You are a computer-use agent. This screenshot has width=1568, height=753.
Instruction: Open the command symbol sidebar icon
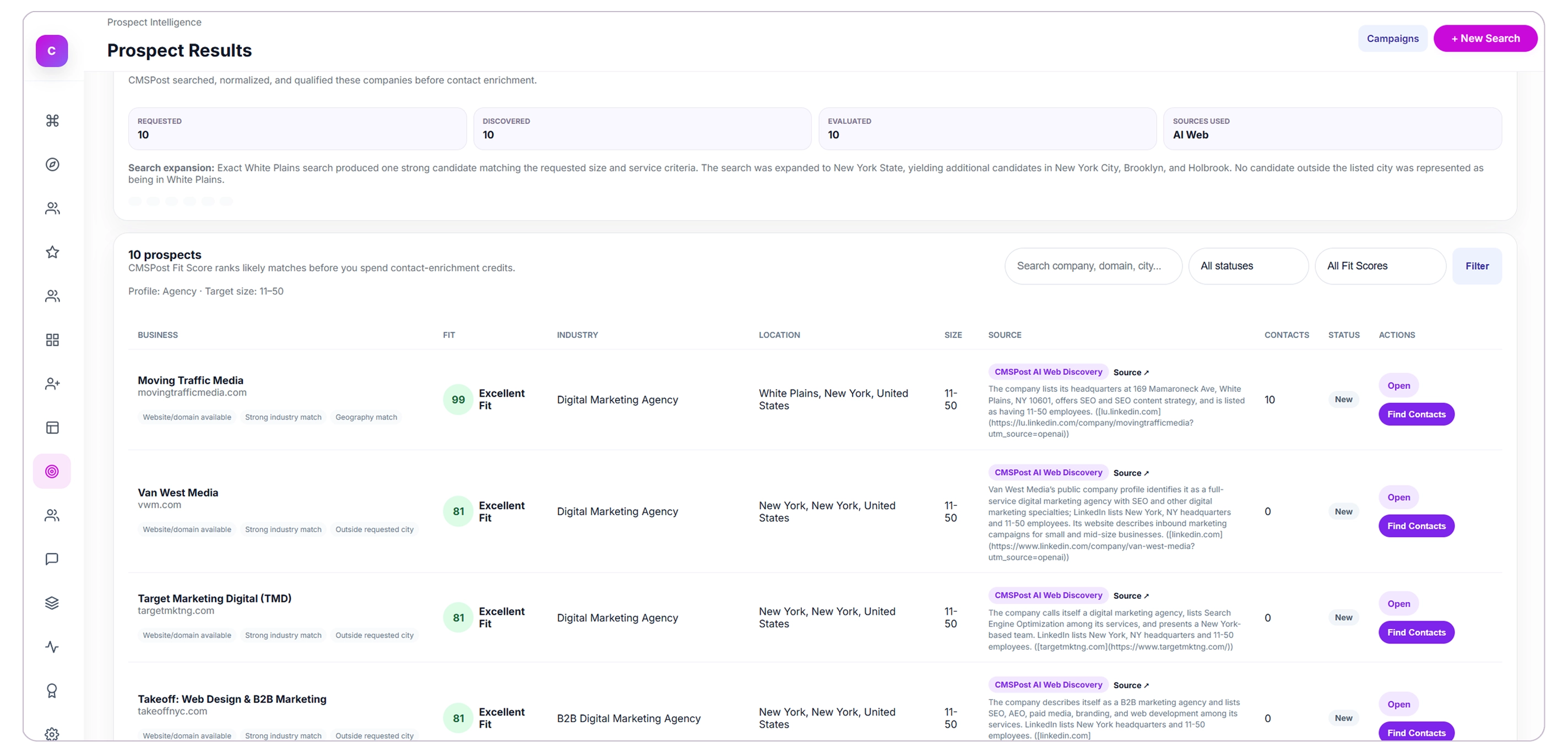click(x=52, y=121)
